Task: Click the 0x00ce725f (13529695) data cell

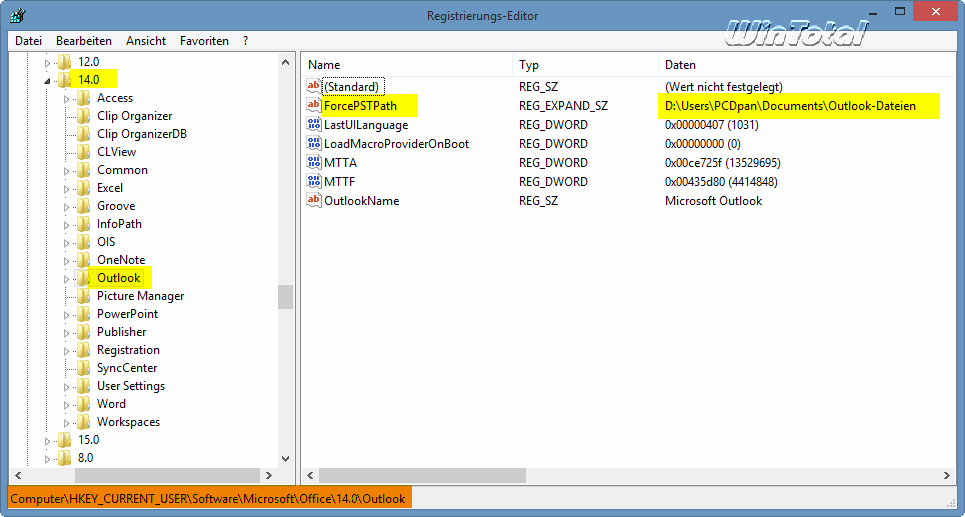Action: click(x=723, y=163)
